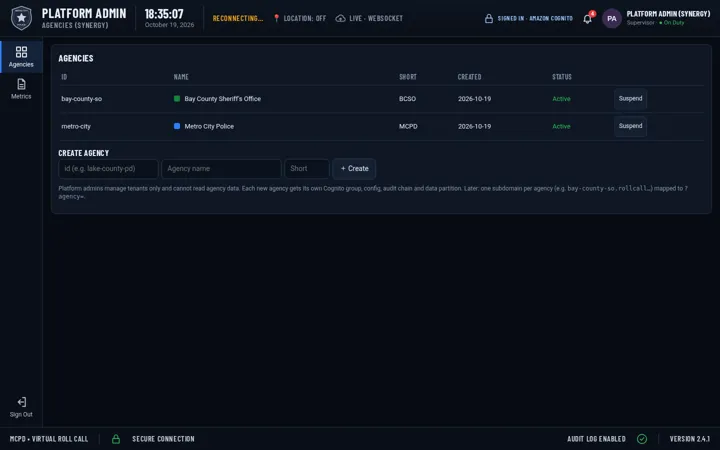Viewport: 720px width, 450px height.
Task: Click the MCPD Virtual Roll Call footer text
Action: (49, 439)
